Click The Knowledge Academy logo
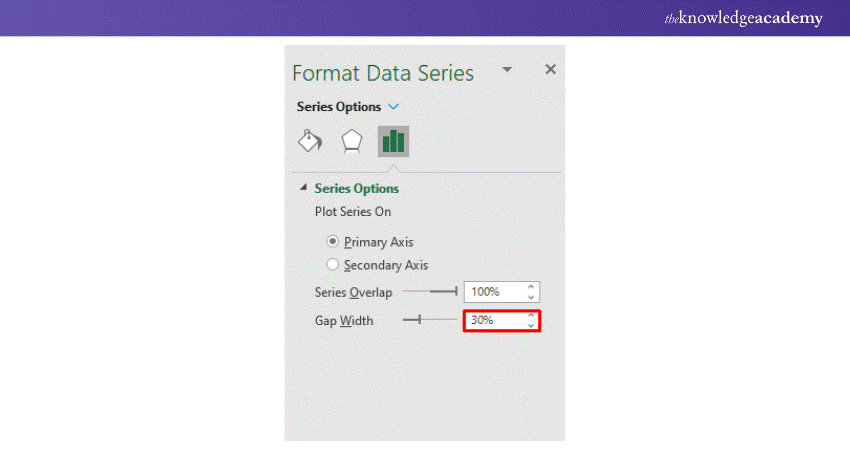 click(744, 18)
